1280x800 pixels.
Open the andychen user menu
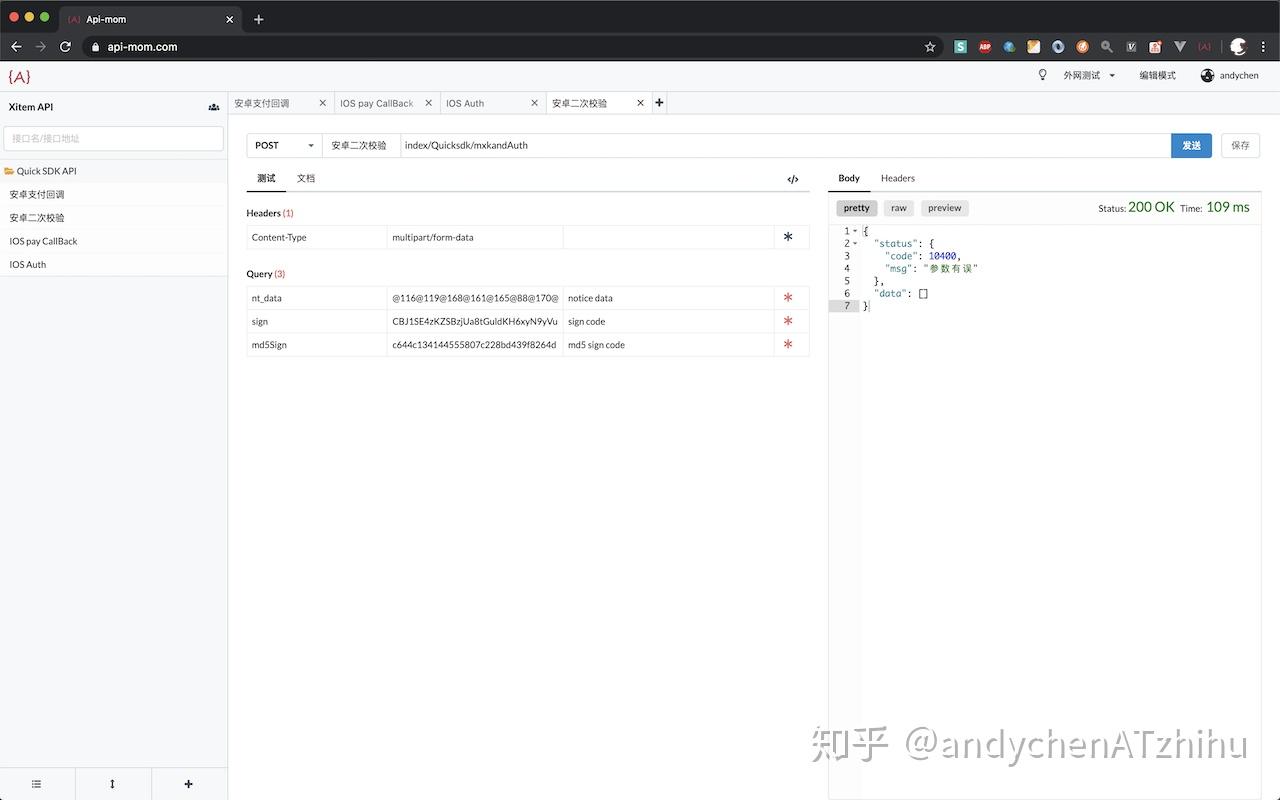1230,75
